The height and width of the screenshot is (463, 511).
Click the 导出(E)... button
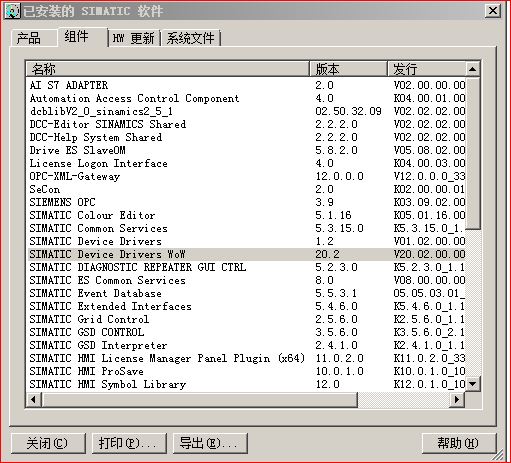click(x=210, y=443)
